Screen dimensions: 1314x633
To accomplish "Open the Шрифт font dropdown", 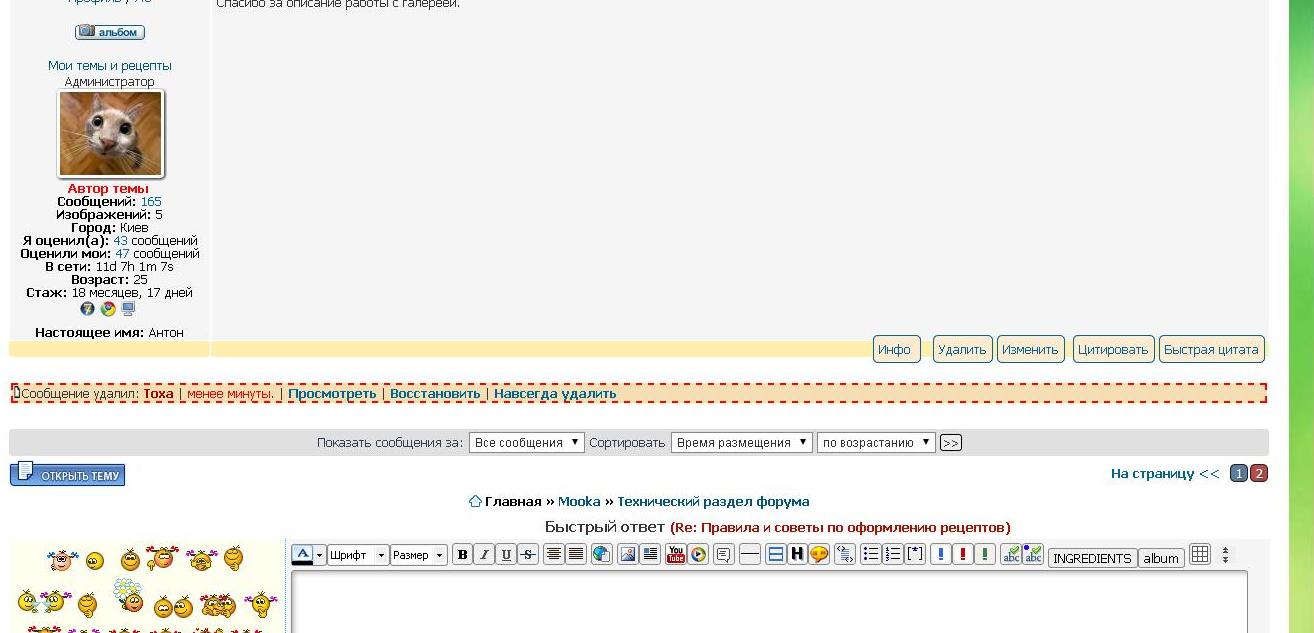I will [x=358, y=556].
